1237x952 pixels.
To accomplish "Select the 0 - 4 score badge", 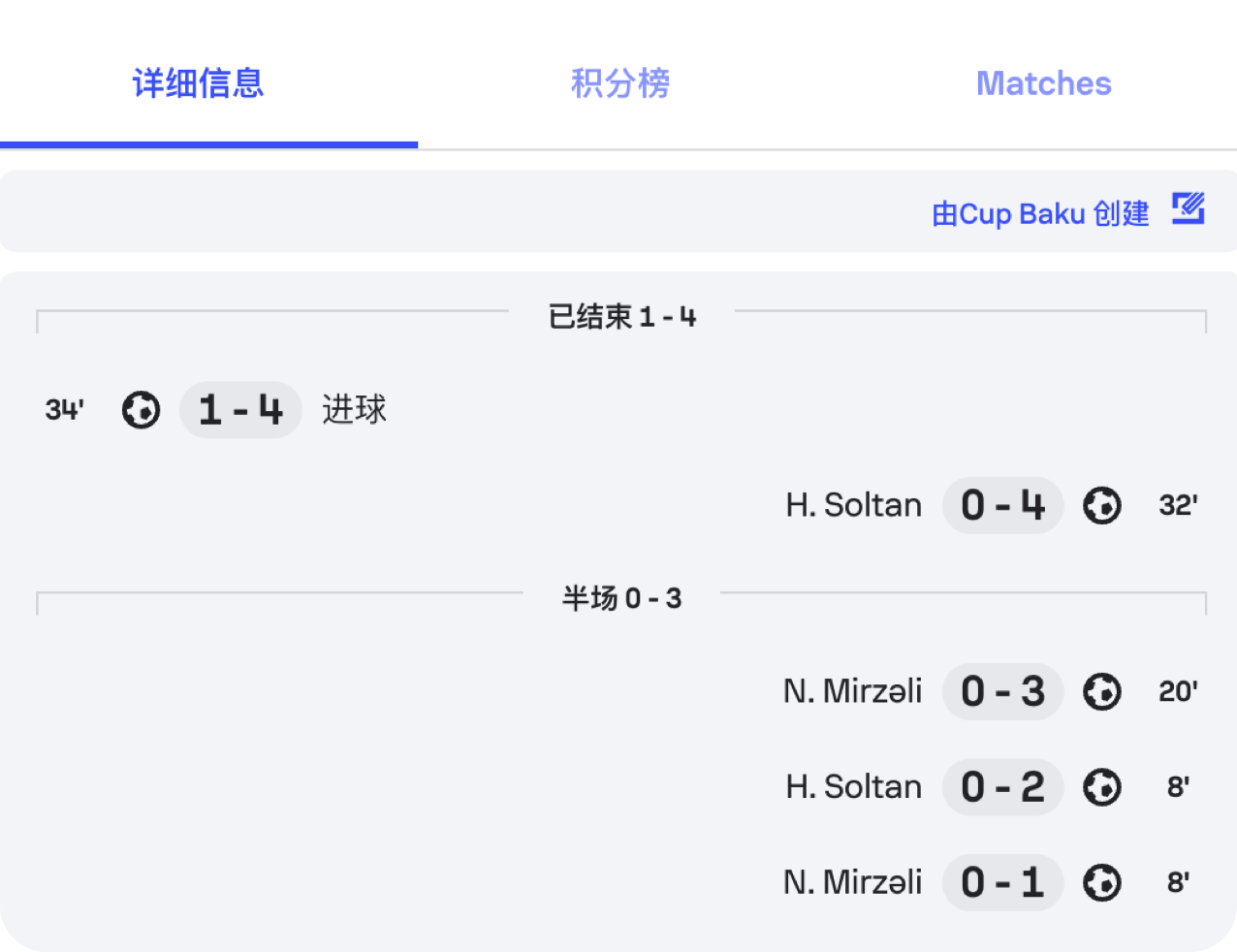I will [x=1002, y=506].
